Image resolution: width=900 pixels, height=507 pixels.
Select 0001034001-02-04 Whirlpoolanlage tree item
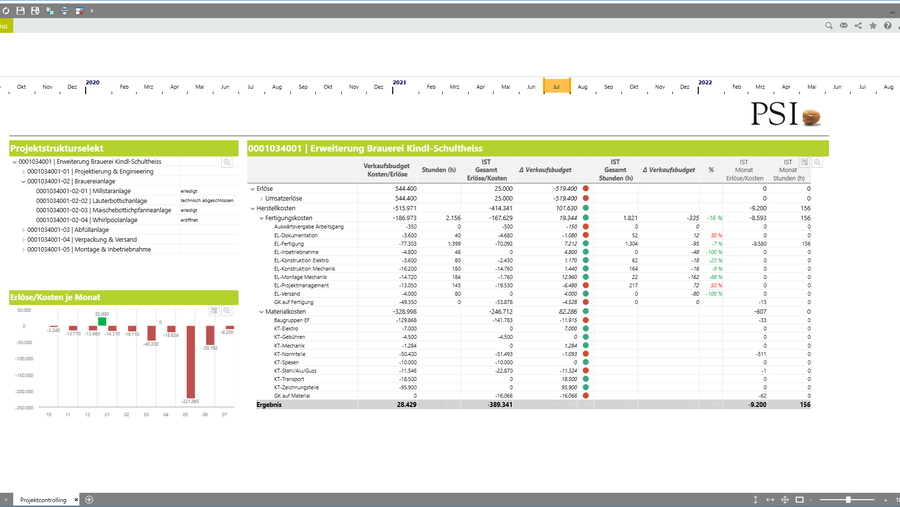[x=87, y=220]
